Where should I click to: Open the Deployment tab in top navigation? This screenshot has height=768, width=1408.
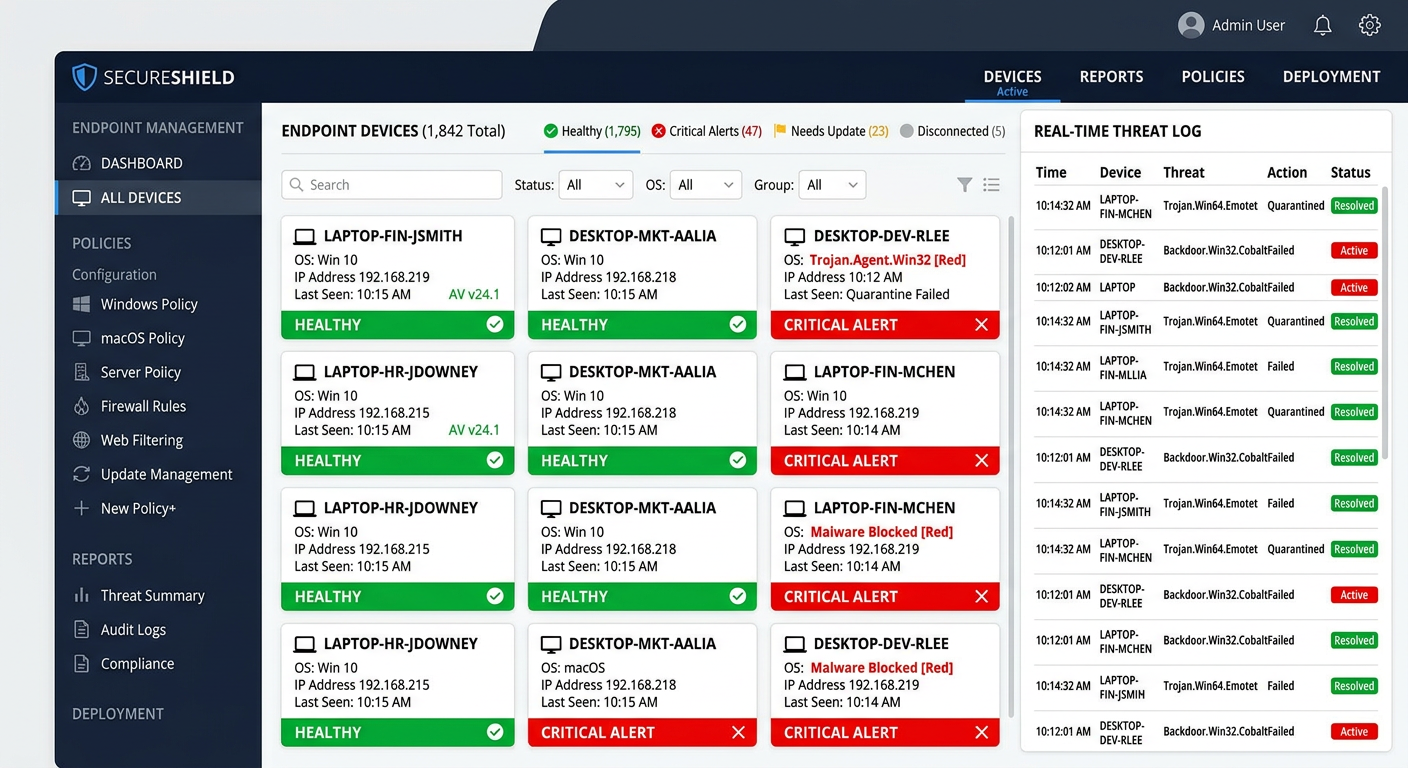point(1331,77)
